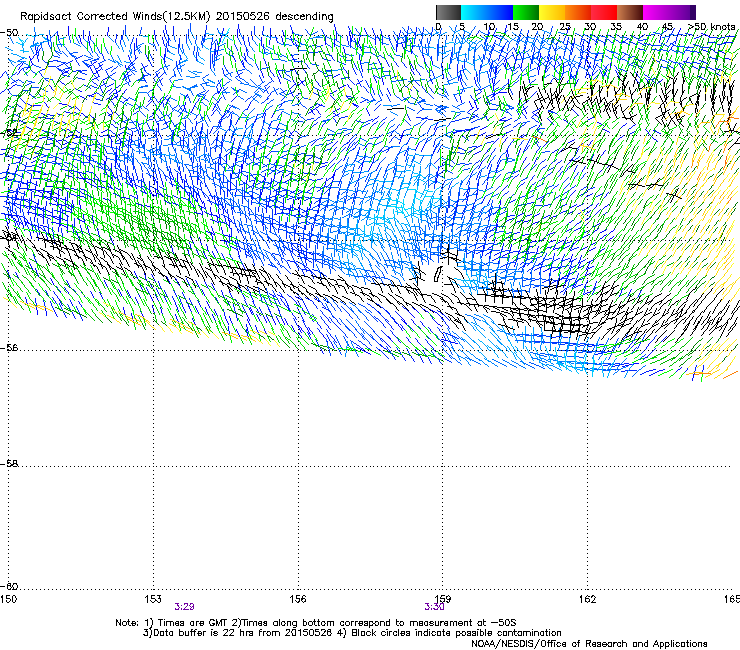Viewport: 740px width, 650px height.
Task: Select the red 30-35 knots legend swatch
Action: tap(604, 12)
